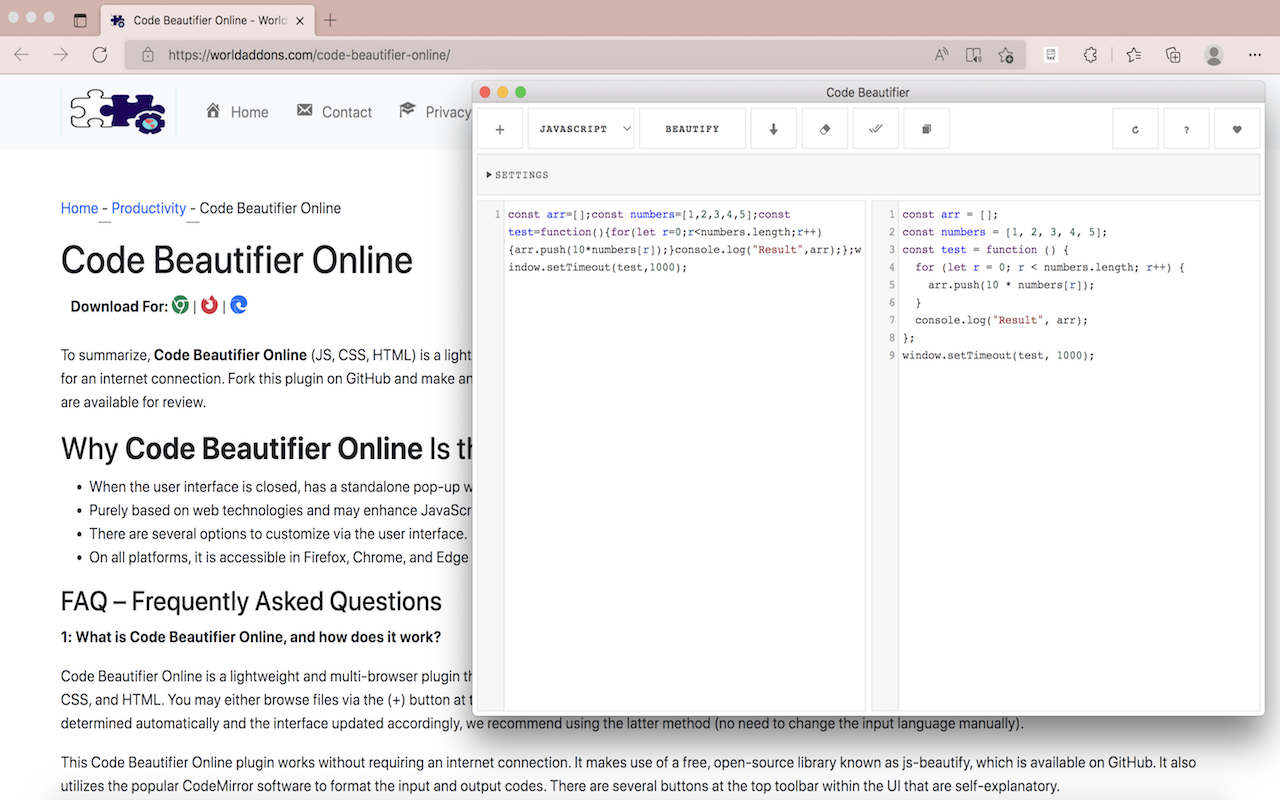The image size is (1280, 800).
Task: Click the eraser icon to clear code
Action: point(825,129)
